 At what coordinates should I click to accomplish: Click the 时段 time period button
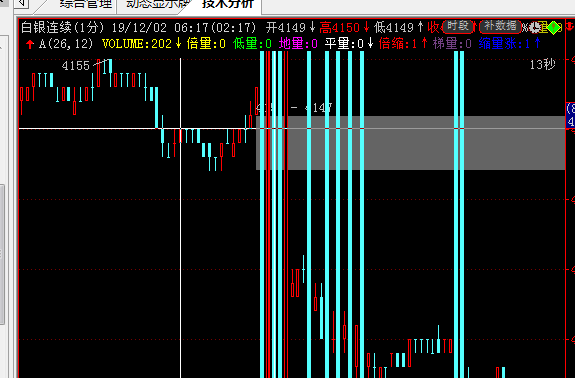[458, 26]
